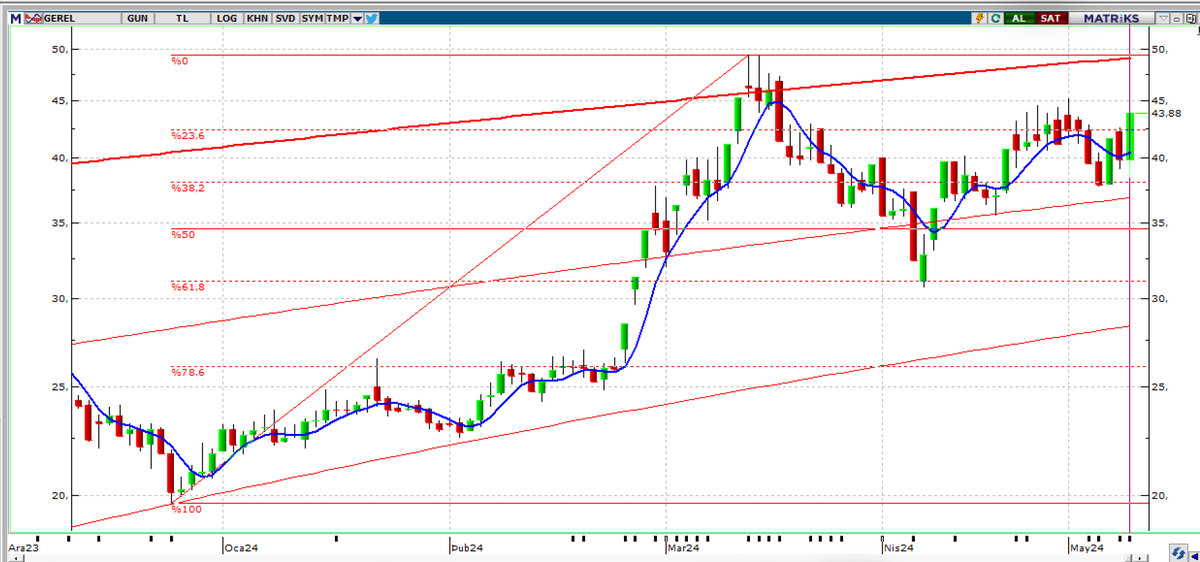Change the GUN period setting
The width and height of the screenshot is (1200, 562).
point(137,18)
